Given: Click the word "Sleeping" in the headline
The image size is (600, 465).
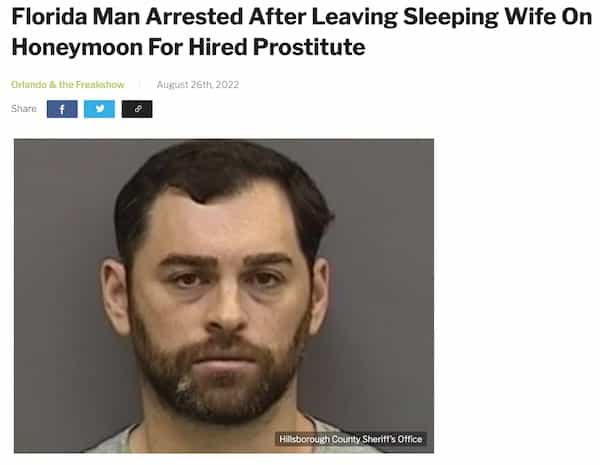Looking at the screenshot, I should click(x=450, y=17).
